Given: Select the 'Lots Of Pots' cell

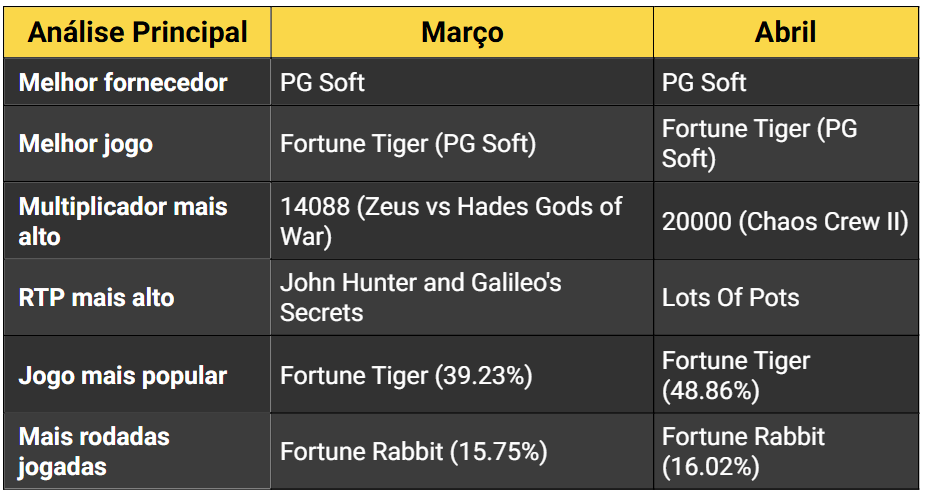Looking at the screenshot, I should 731,297.
